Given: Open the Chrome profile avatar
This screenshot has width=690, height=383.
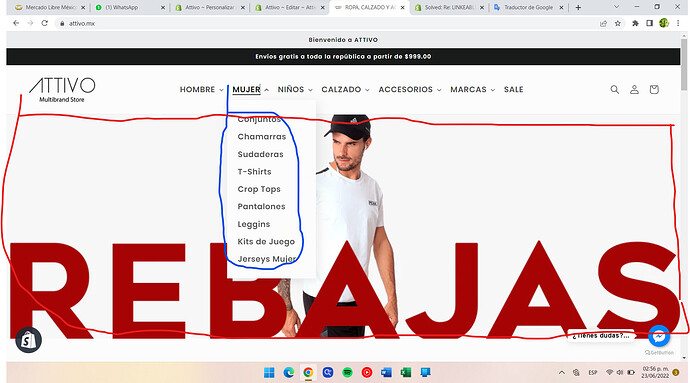Looking at the screenshot, I should point(664,23).
